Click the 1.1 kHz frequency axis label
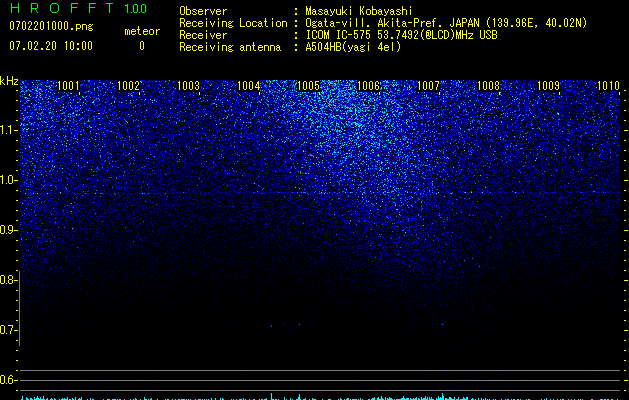The image size is (629, 400). click(8, 130)
